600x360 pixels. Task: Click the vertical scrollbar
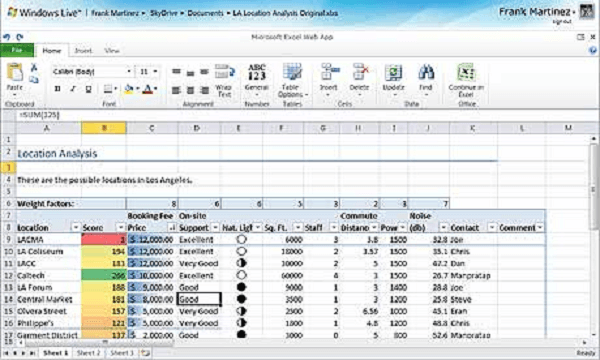click(x=593, y=187)
